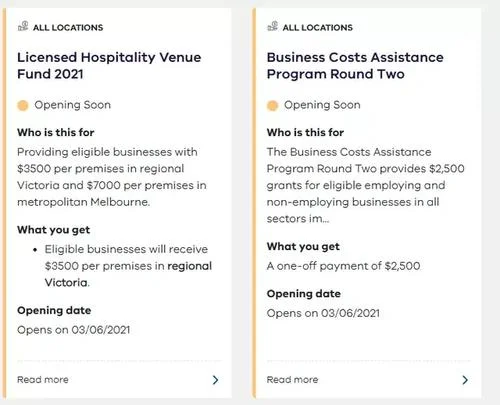Click location icon on Licensed Hospitality card
The height and width of the screenshot is (405, 500).
[x=23, y=26]
